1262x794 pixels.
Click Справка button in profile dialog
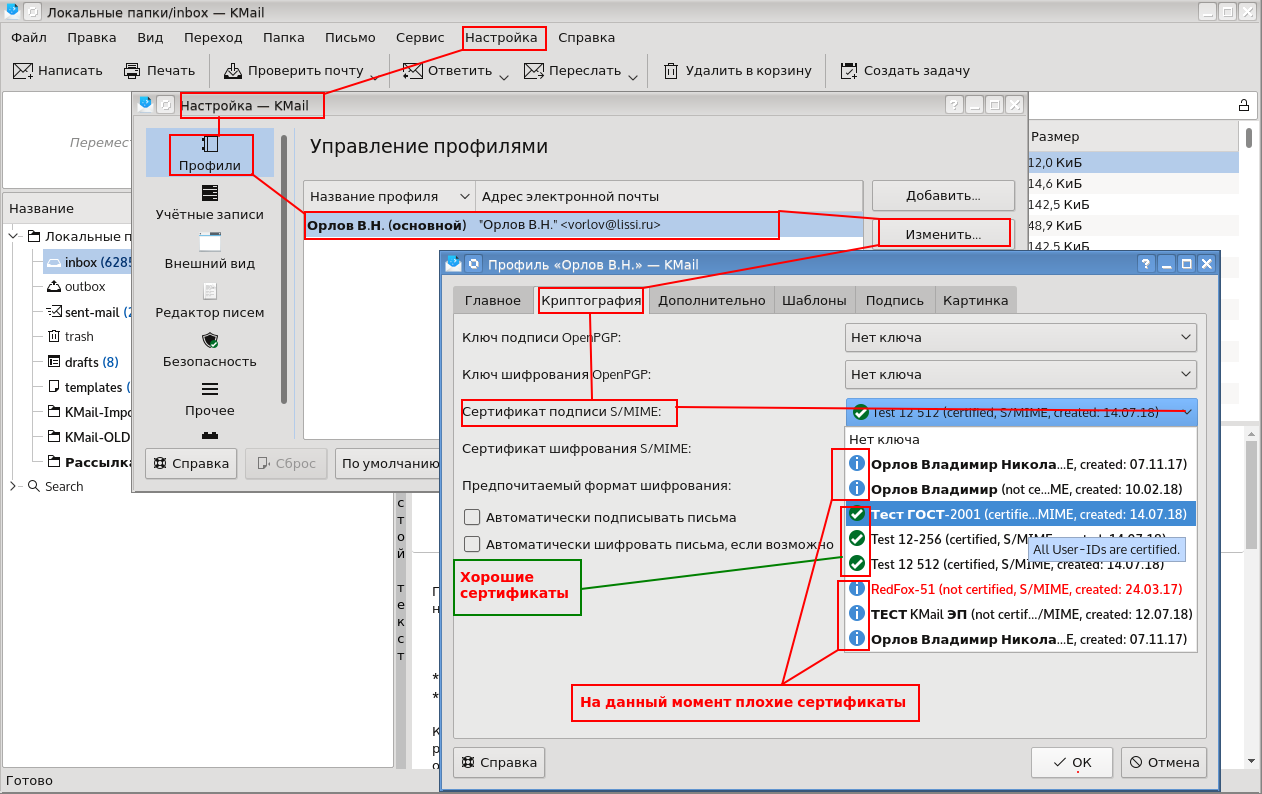[499, 762]
